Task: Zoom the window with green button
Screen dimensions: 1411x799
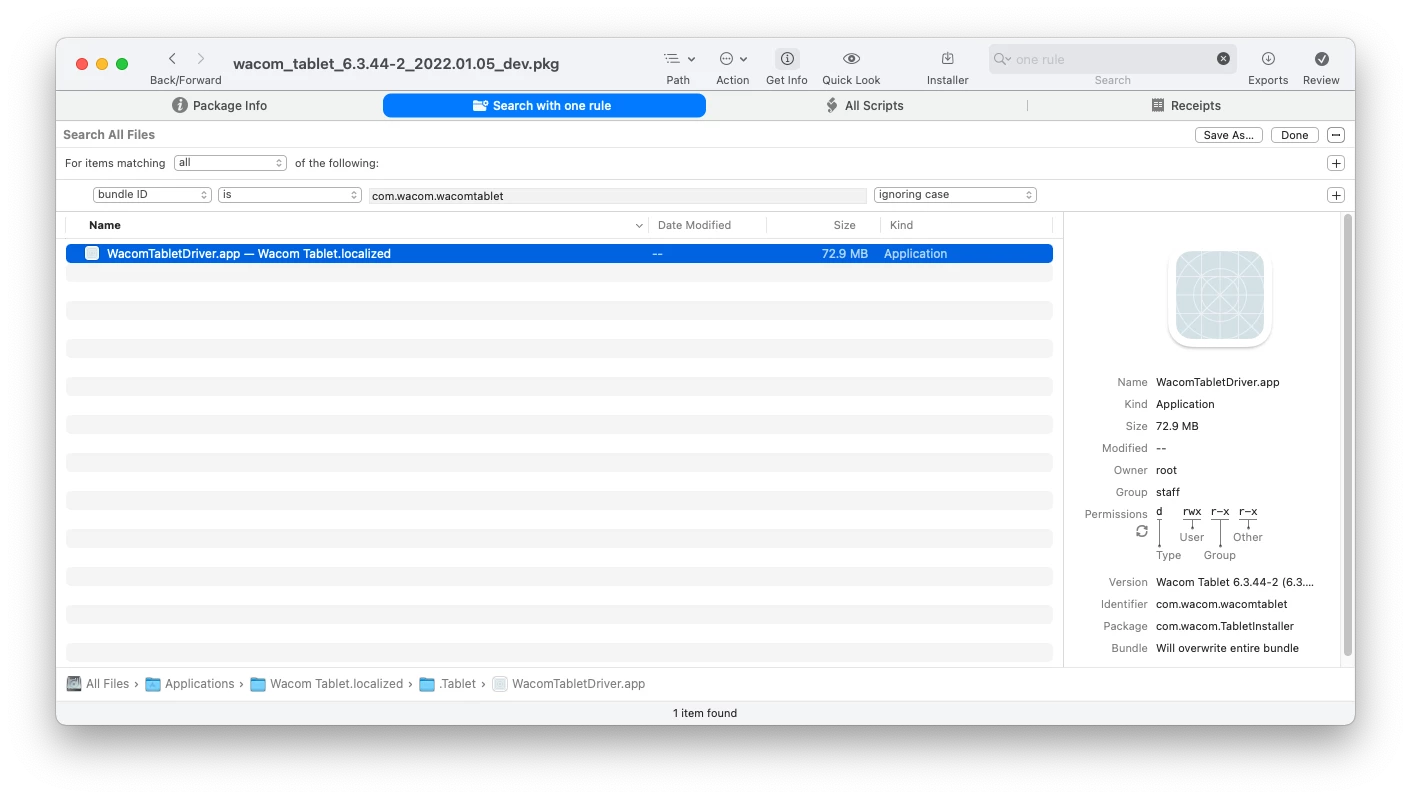Action: [122, 64]
